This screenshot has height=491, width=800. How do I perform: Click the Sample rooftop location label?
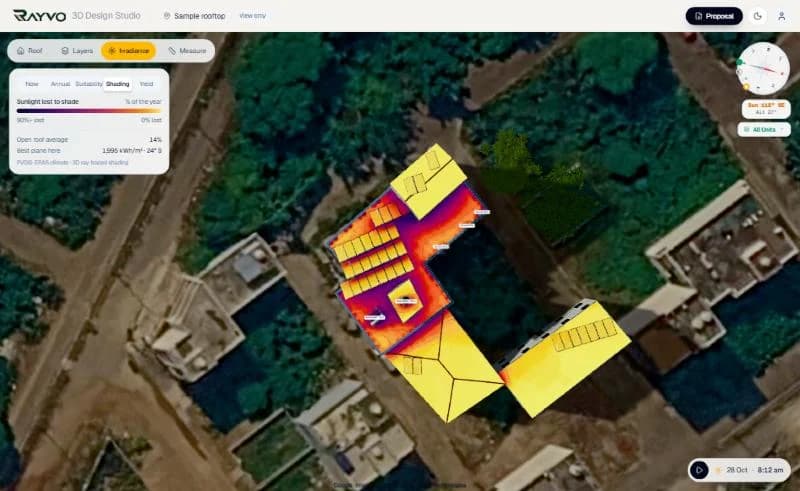[199, 16]
